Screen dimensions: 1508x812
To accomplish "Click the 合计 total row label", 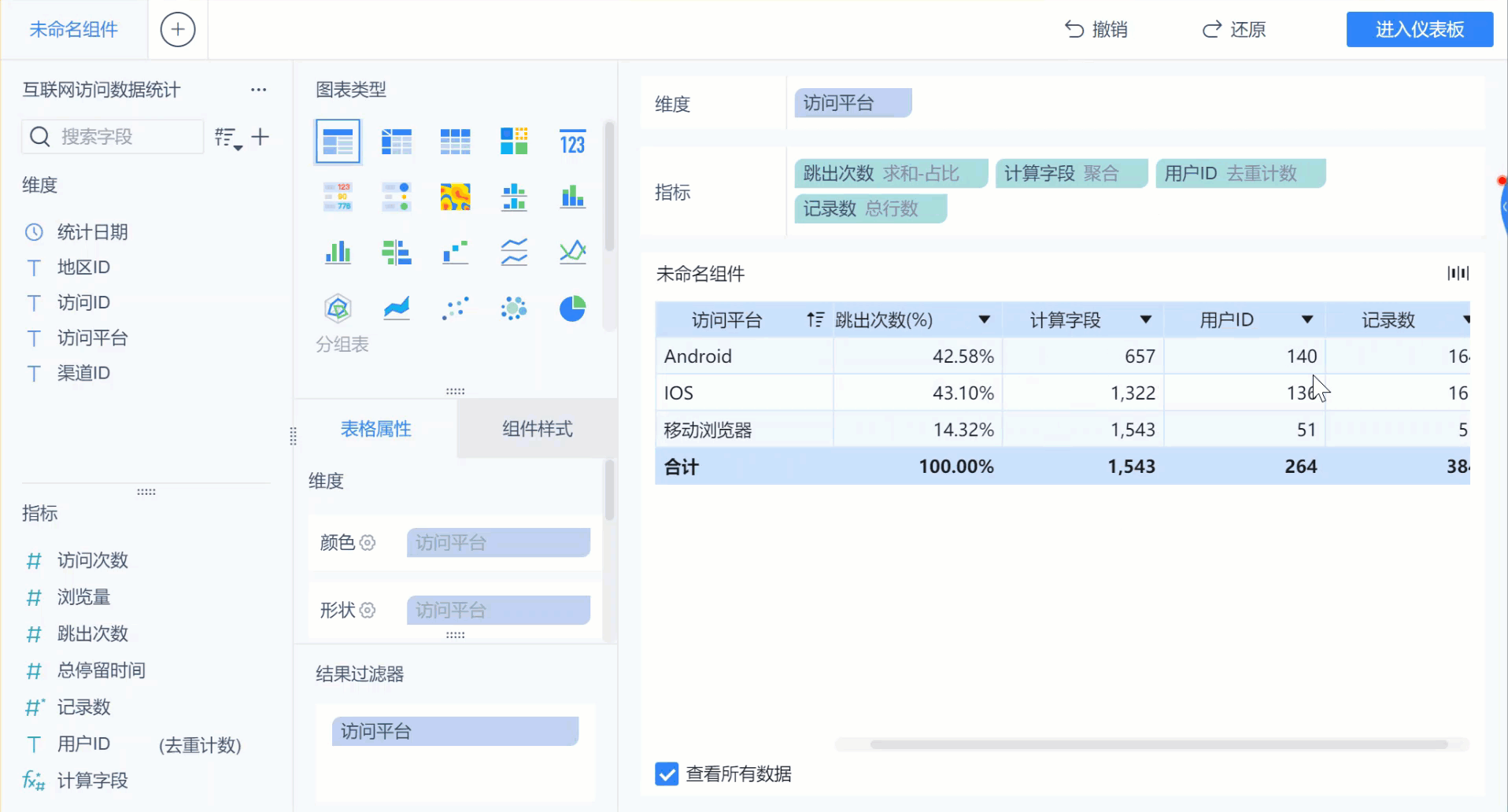I will coord(682,467).
